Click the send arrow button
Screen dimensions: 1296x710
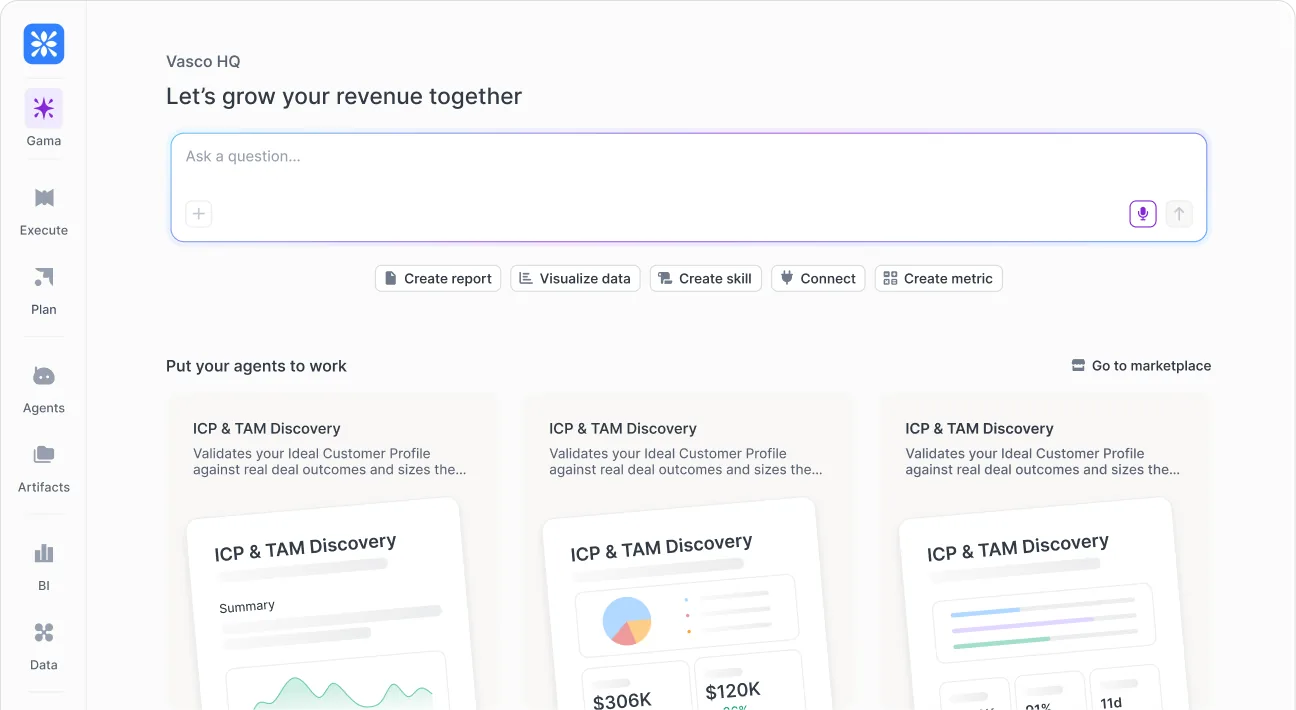coord(1179,214)
